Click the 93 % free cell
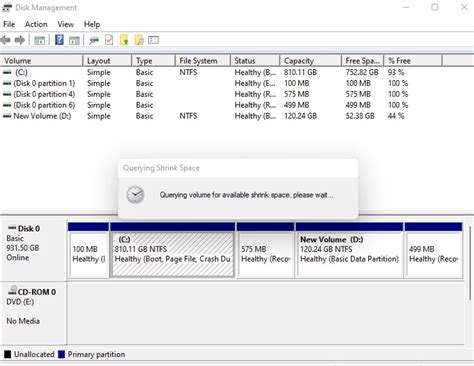Screen dimensions: 474x366 pyautogui.click(x=396, y=72)
